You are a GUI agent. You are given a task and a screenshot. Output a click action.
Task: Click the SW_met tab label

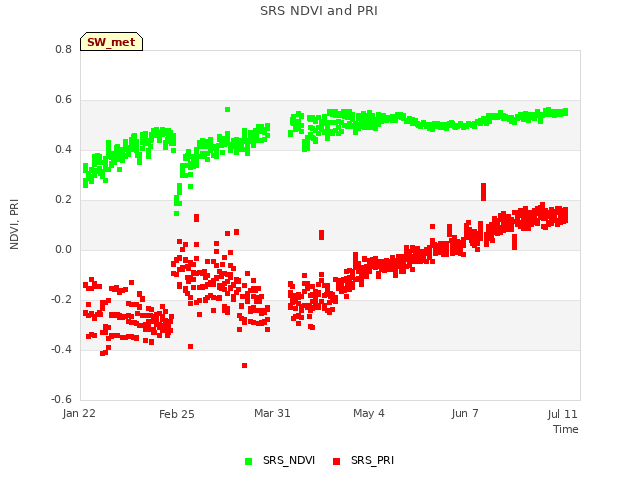point(111,42)
